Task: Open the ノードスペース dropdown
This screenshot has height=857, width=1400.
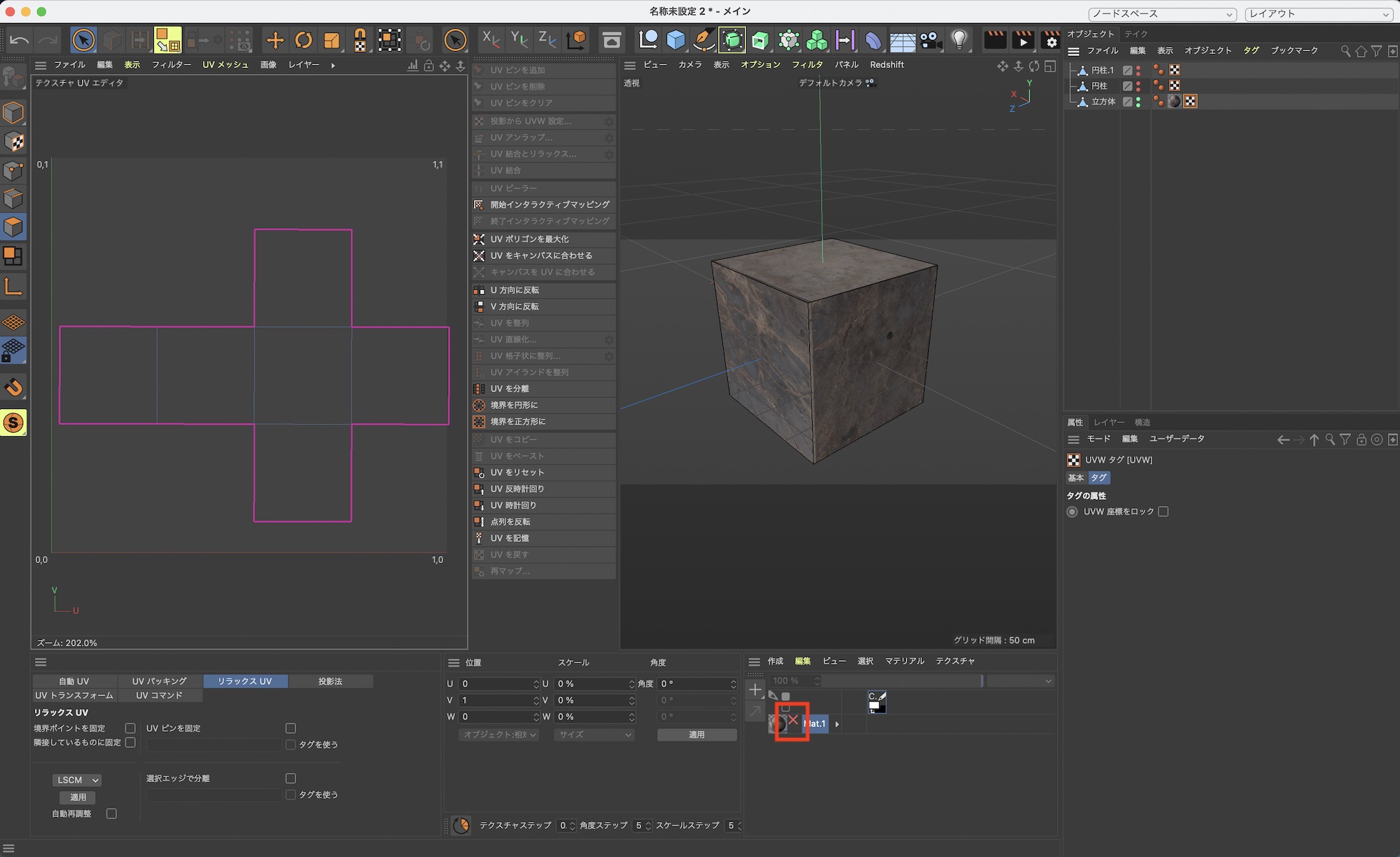Action: point(1162,14)
